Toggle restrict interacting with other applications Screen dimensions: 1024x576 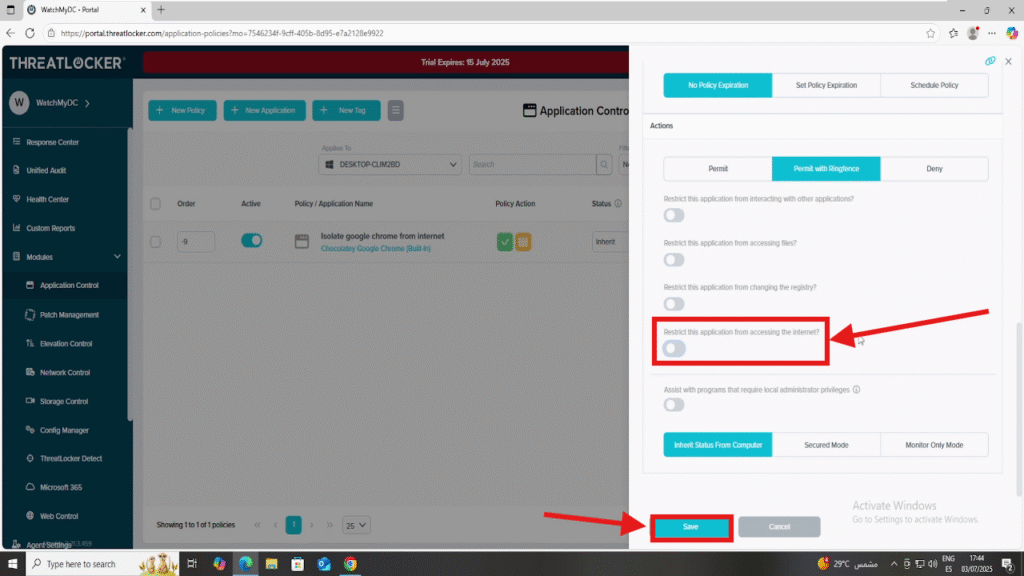[x=674, y=216]
